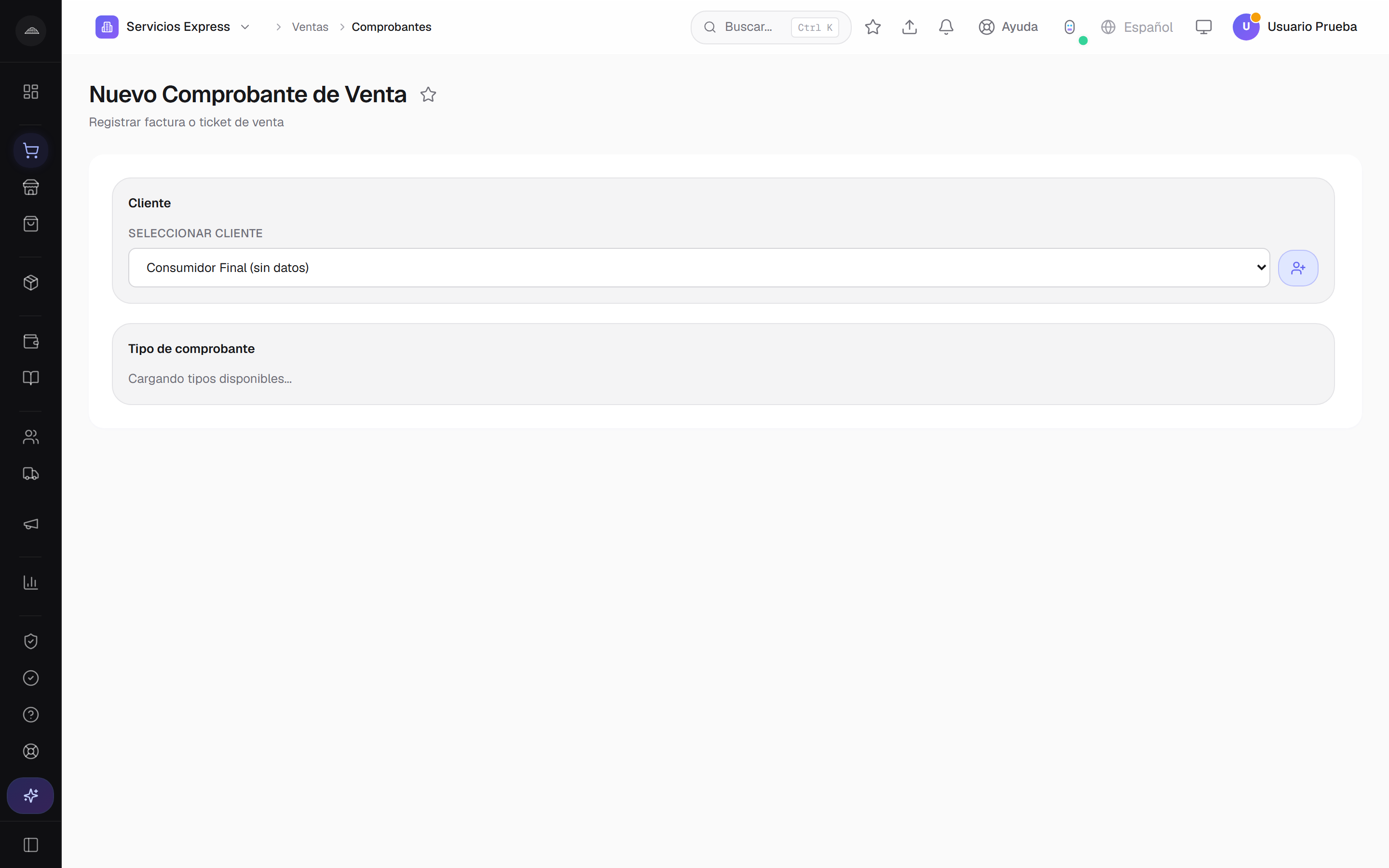Open the shopping bag purchases icon
This screenshot has height=868, width=1389.
point(31,224)
